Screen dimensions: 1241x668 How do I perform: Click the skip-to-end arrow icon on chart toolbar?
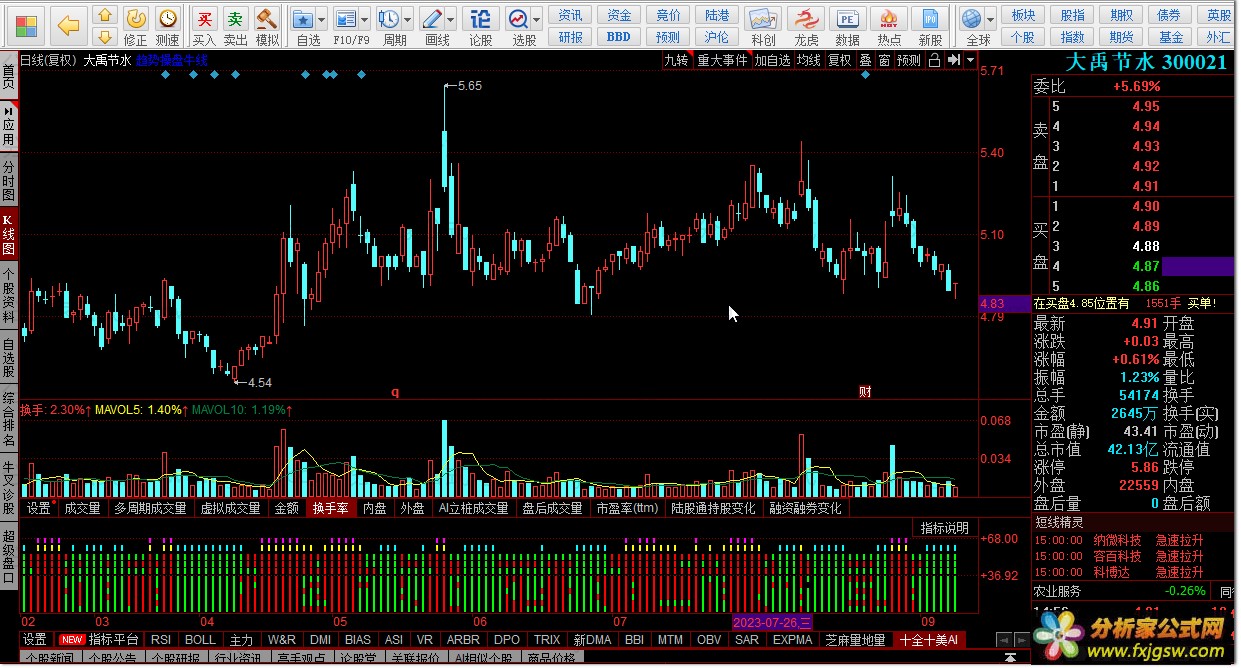953,60
